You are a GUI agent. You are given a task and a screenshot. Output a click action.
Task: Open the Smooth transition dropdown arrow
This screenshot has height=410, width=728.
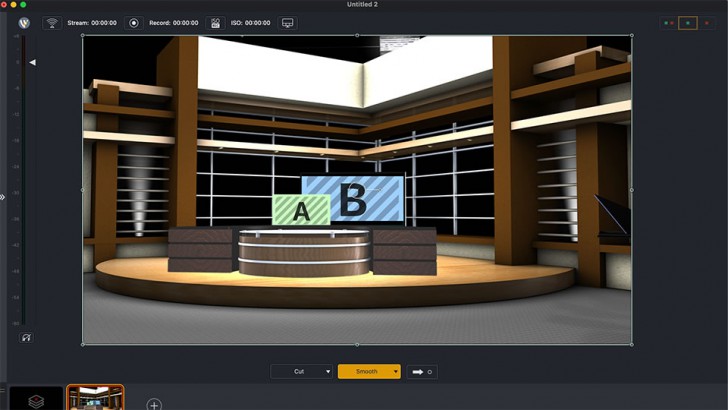point(396,371)
